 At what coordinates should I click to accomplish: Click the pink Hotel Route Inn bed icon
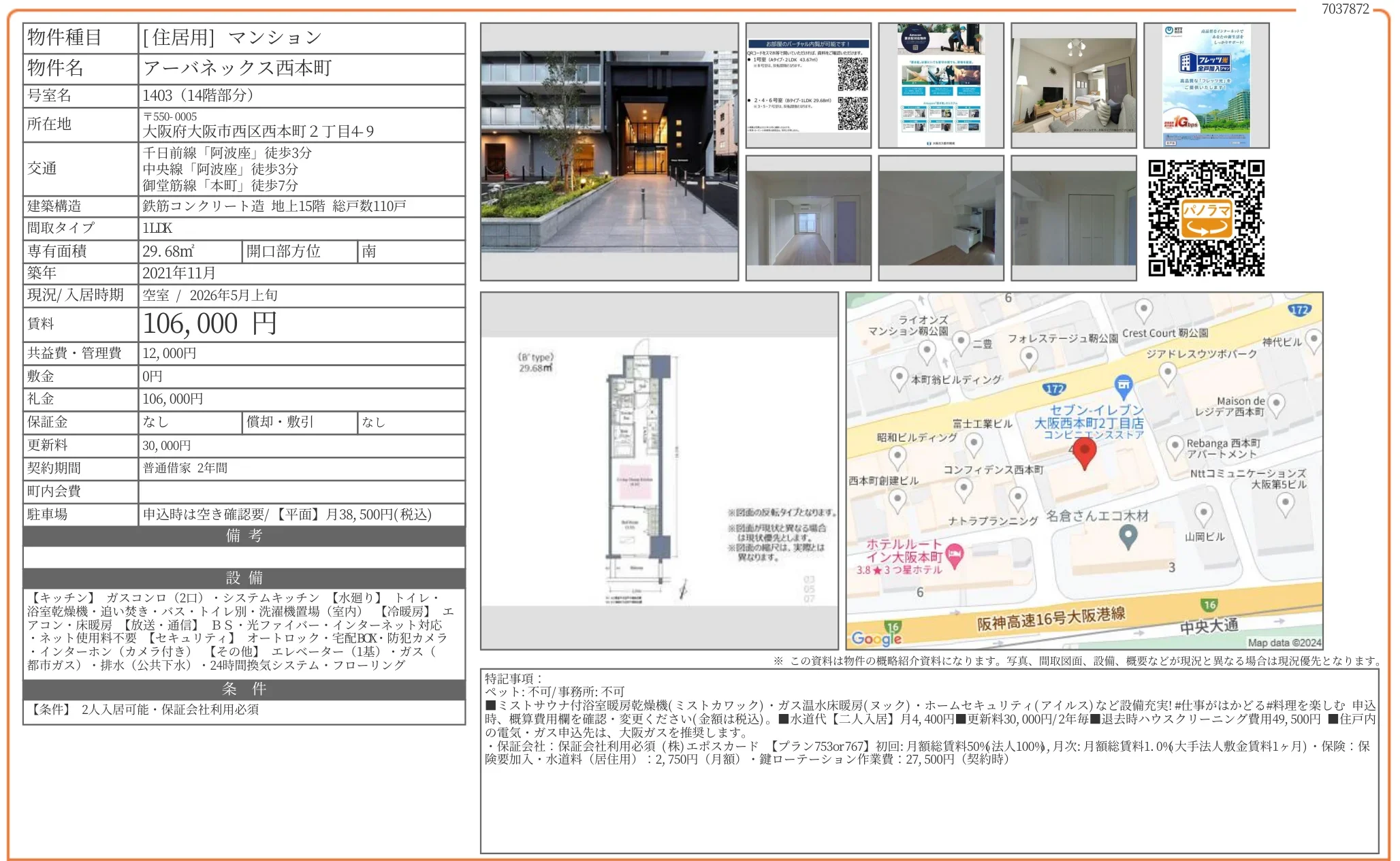(955, 555)
